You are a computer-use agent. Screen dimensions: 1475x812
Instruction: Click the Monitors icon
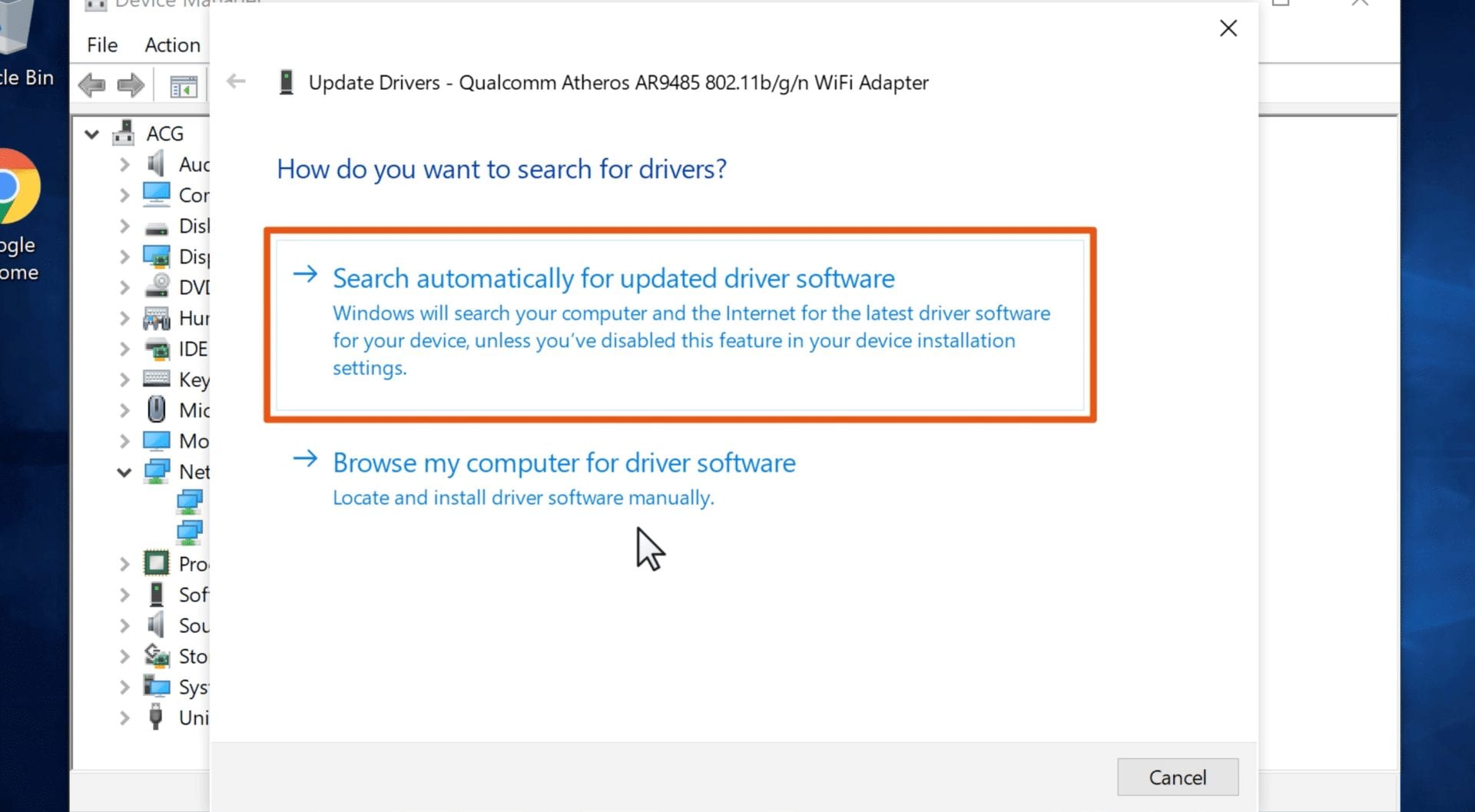pos(157,440)
